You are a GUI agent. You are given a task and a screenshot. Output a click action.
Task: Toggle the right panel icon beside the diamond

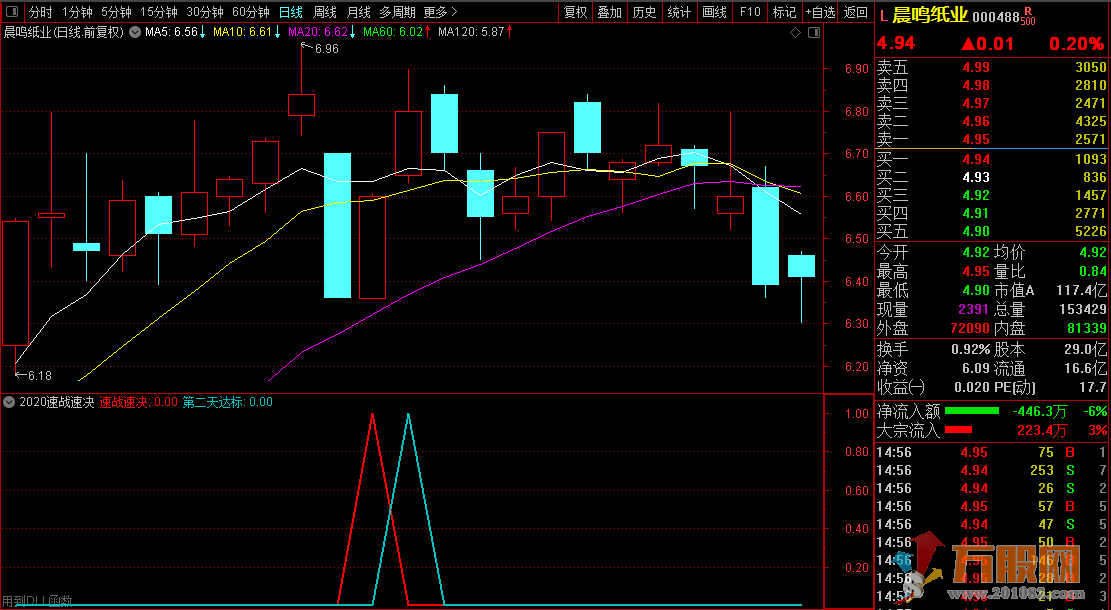pos(814,32)
